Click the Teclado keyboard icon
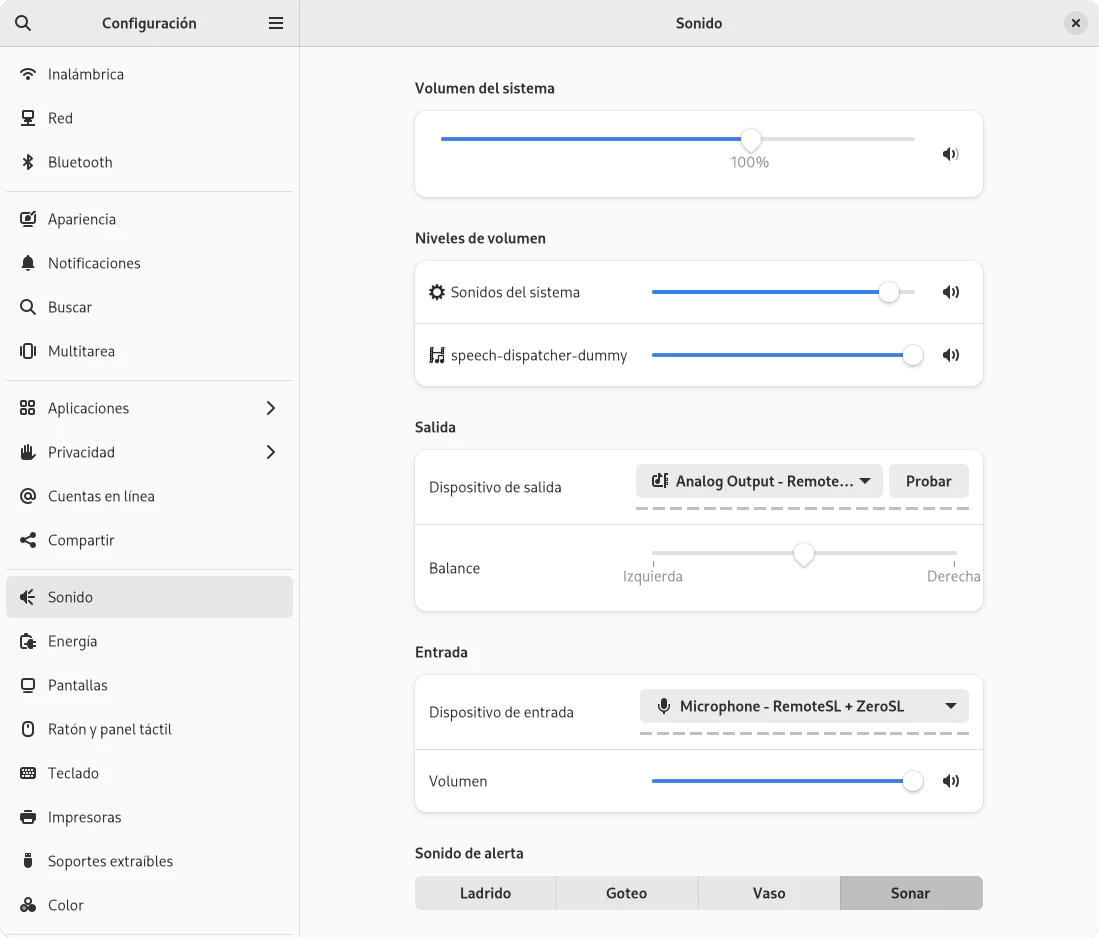1099x938 pixels. pos(28,773)
